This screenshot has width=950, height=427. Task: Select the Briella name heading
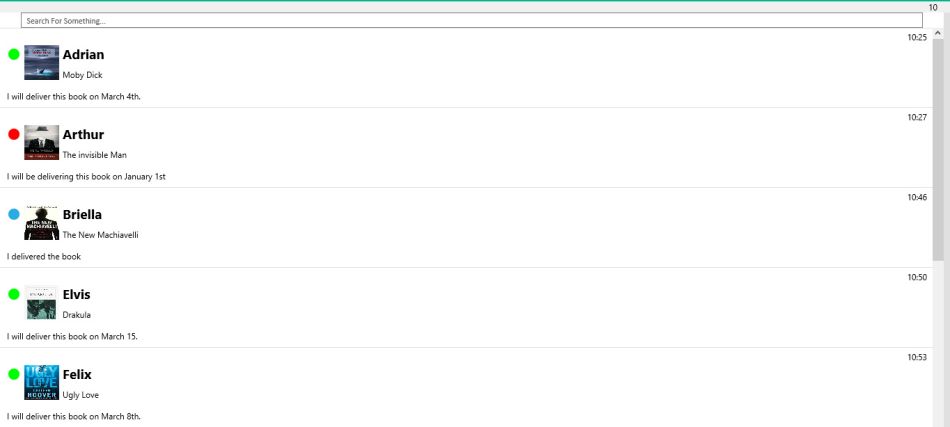point(82,215)
